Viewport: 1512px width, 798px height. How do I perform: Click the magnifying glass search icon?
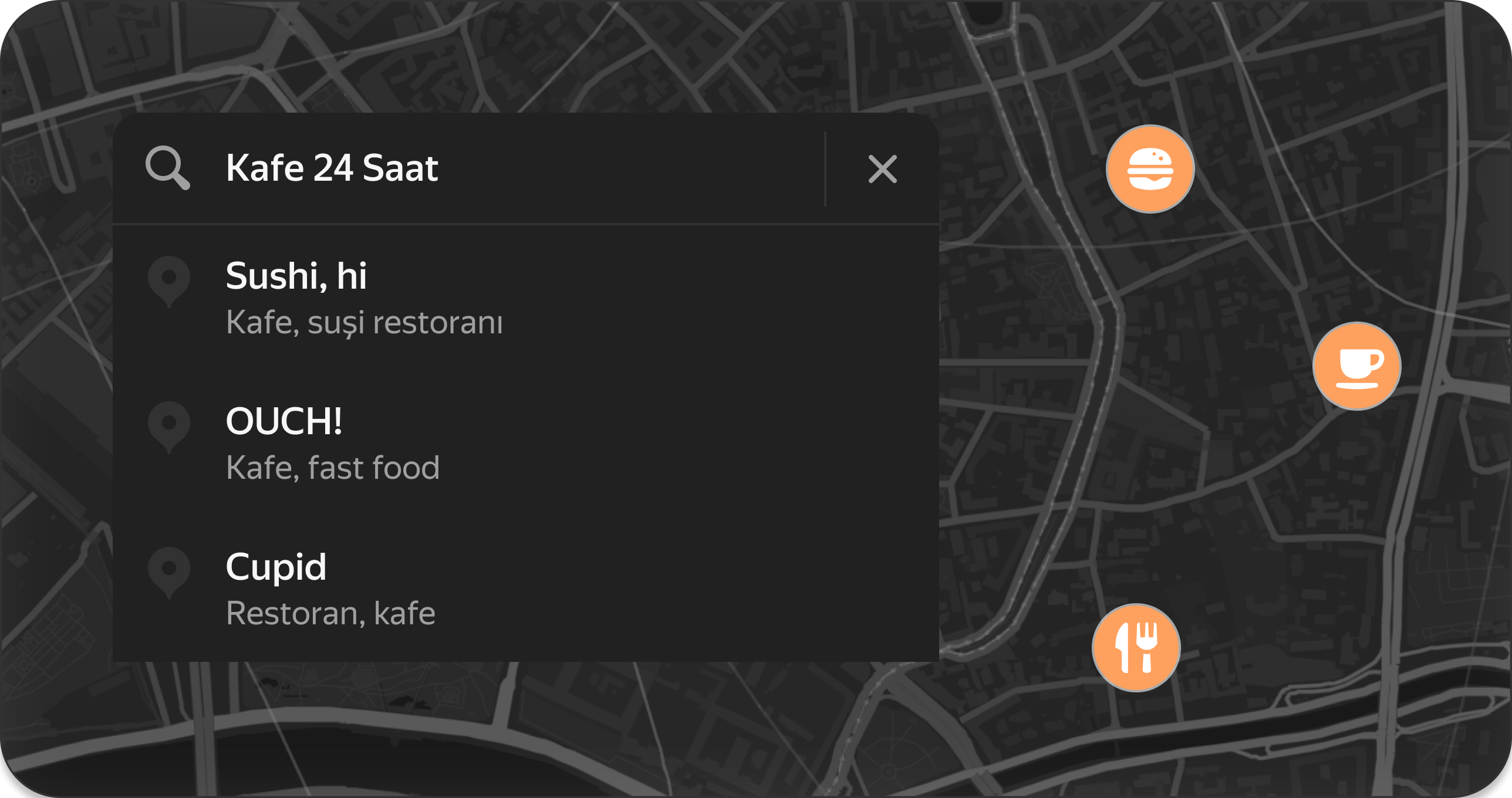pos(168,168)
